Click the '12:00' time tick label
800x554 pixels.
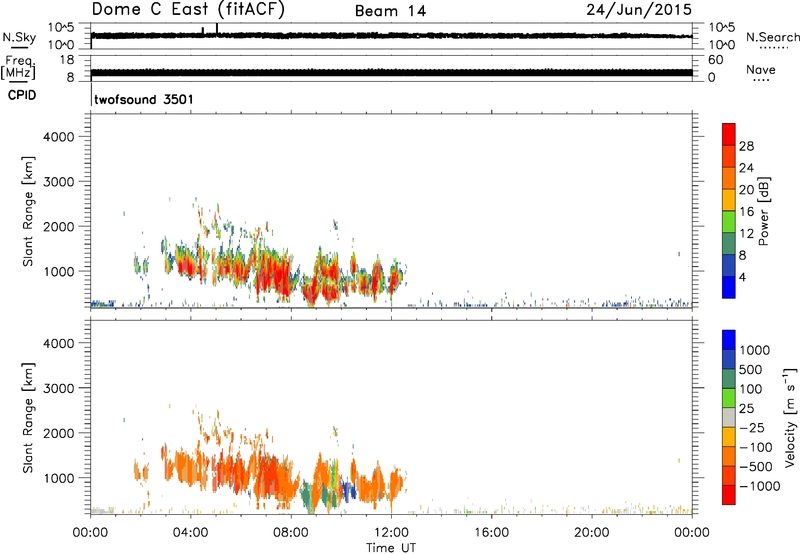point(391,533)
